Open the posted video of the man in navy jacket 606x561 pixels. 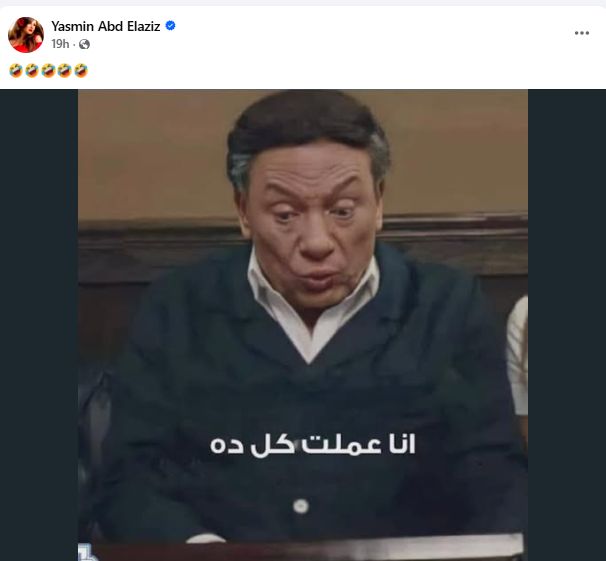[303, 325]
